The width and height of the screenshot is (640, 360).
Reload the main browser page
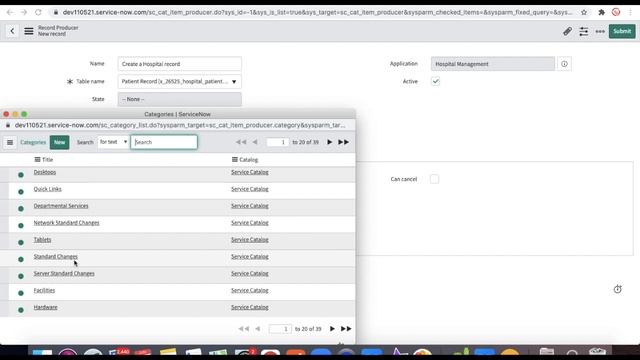38,12
